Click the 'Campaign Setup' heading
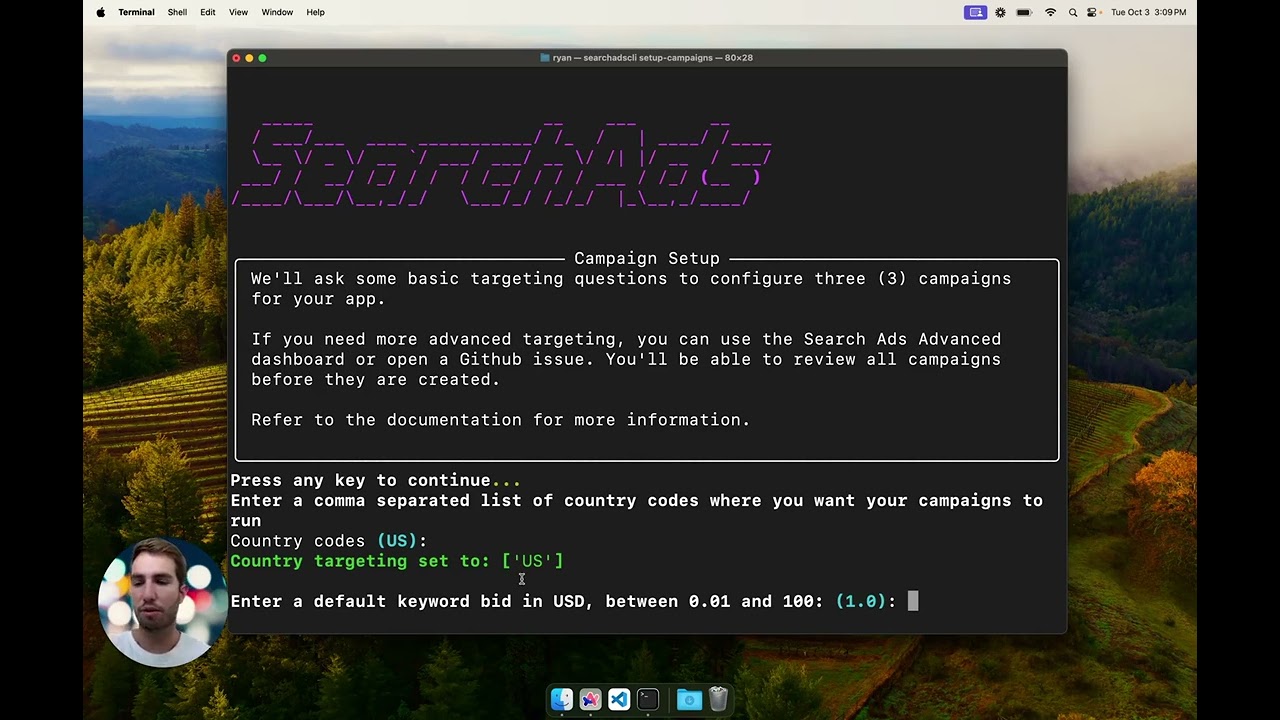Image resolution: width=1280 pixels, height=720 pixels. point(647,258)
